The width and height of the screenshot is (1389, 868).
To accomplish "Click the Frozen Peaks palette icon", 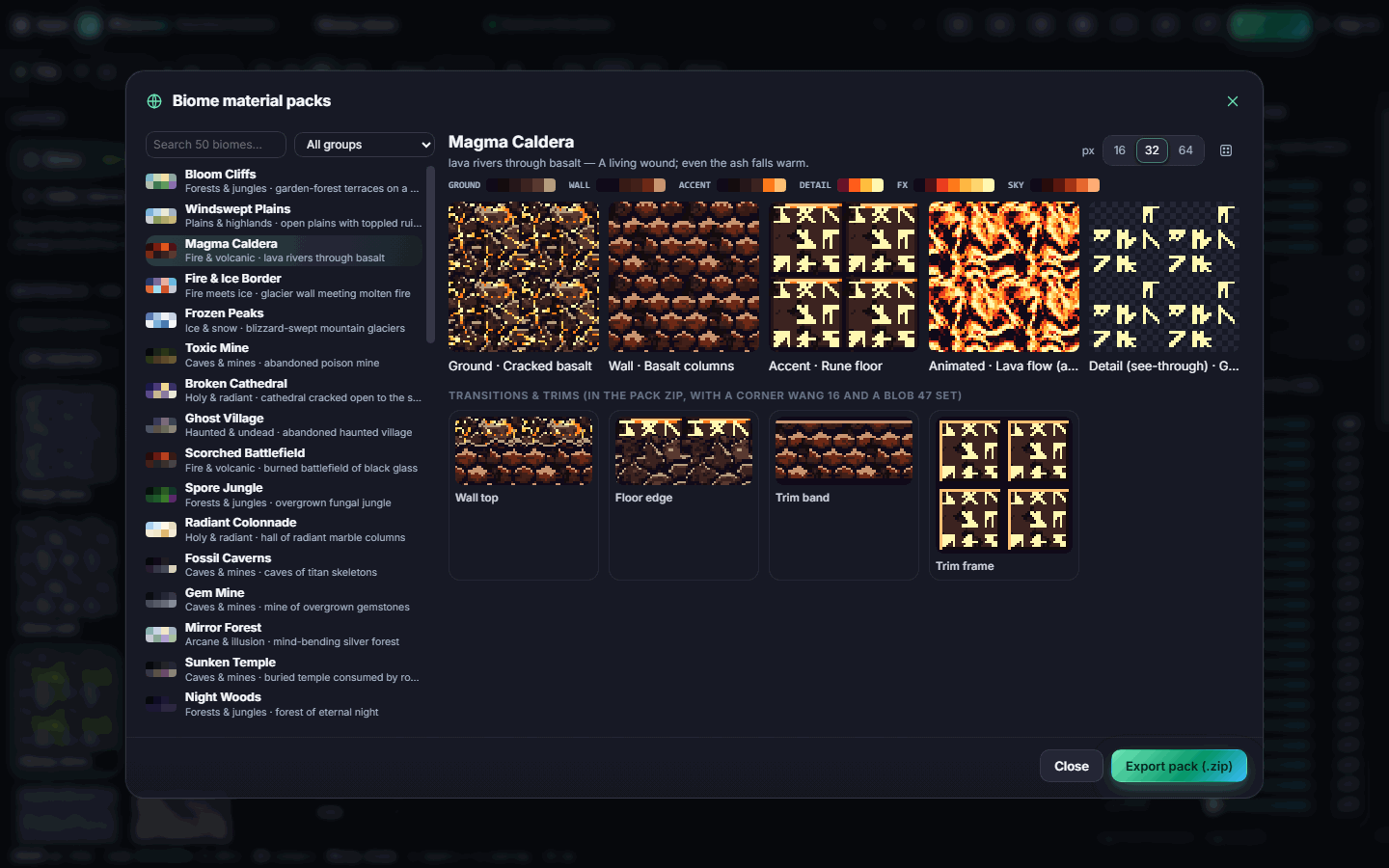I will click(161, 320).
